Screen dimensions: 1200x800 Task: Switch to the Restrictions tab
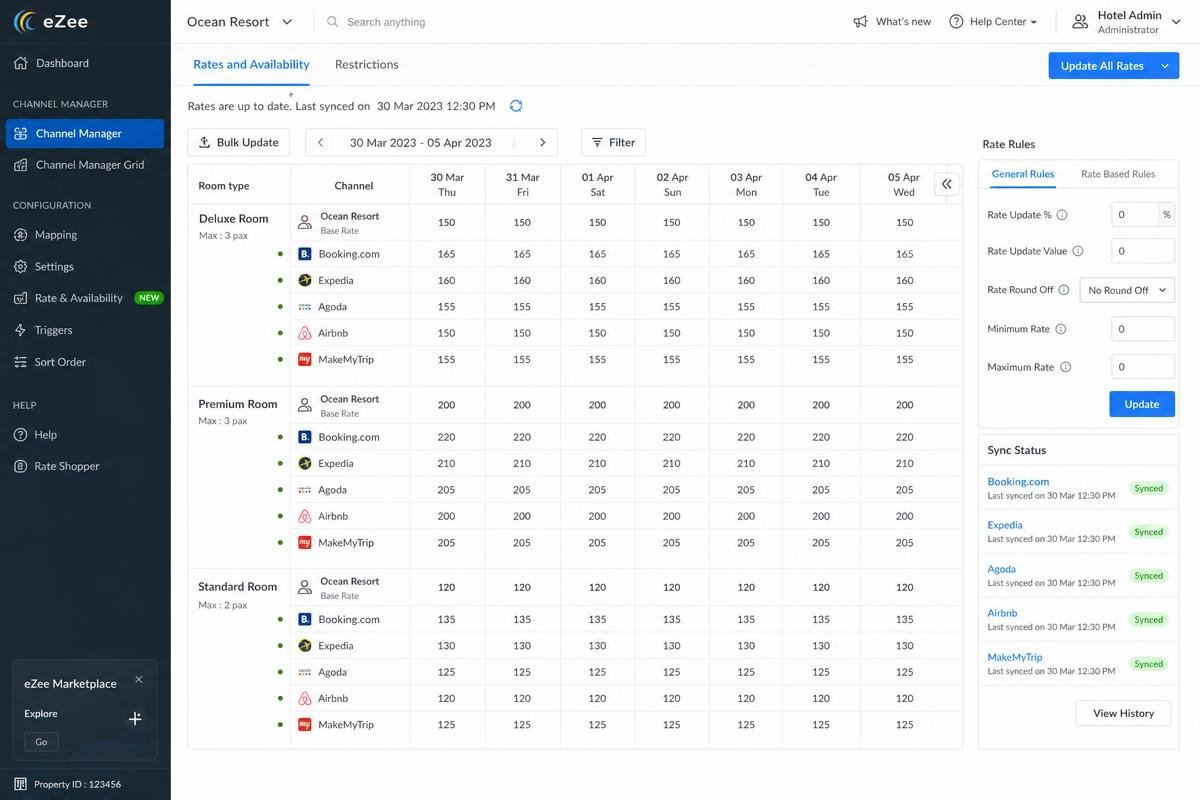coord(367,65)
